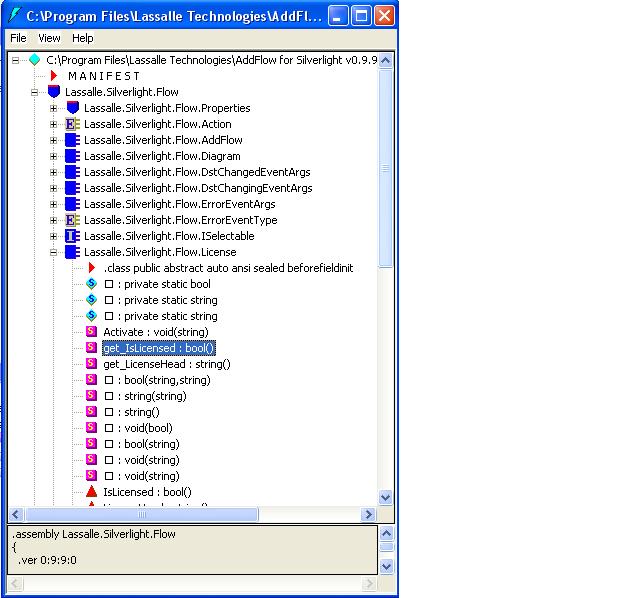The height and width of the screenshot is (598, 640).
Task: Collapse the Lassalle.Silverlight.Flow namespace node
Action: [35, 92]
